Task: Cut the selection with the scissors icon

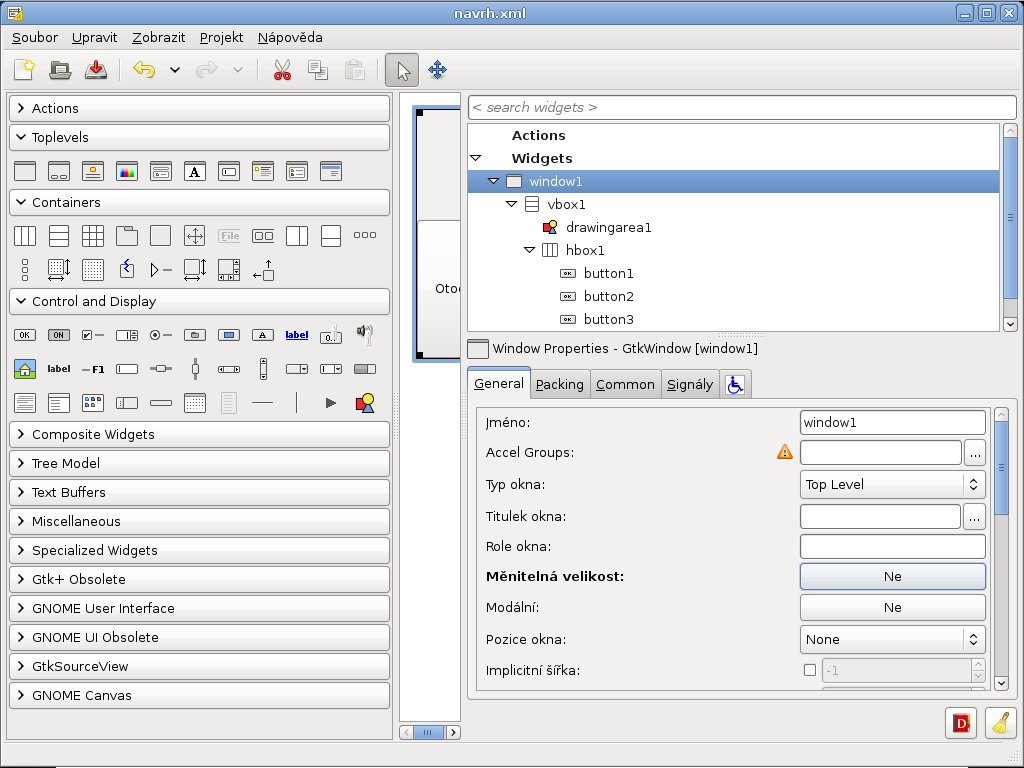Action: pos(282,70)
